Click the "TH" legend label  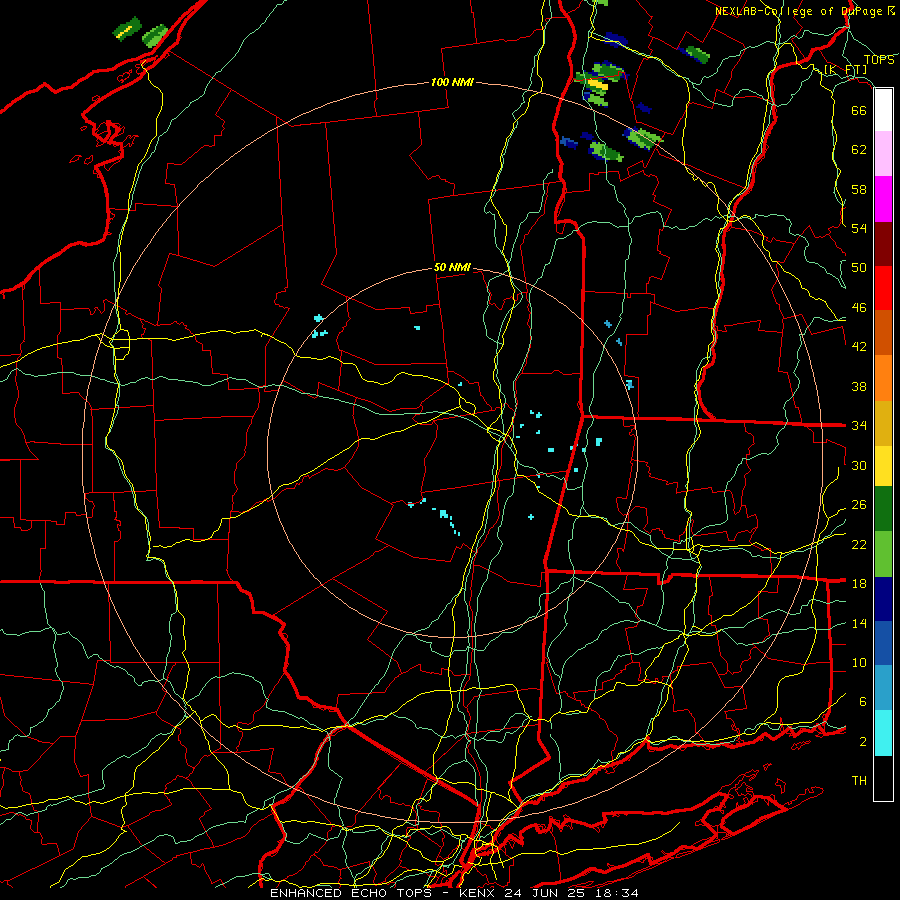tap(859, 781)
